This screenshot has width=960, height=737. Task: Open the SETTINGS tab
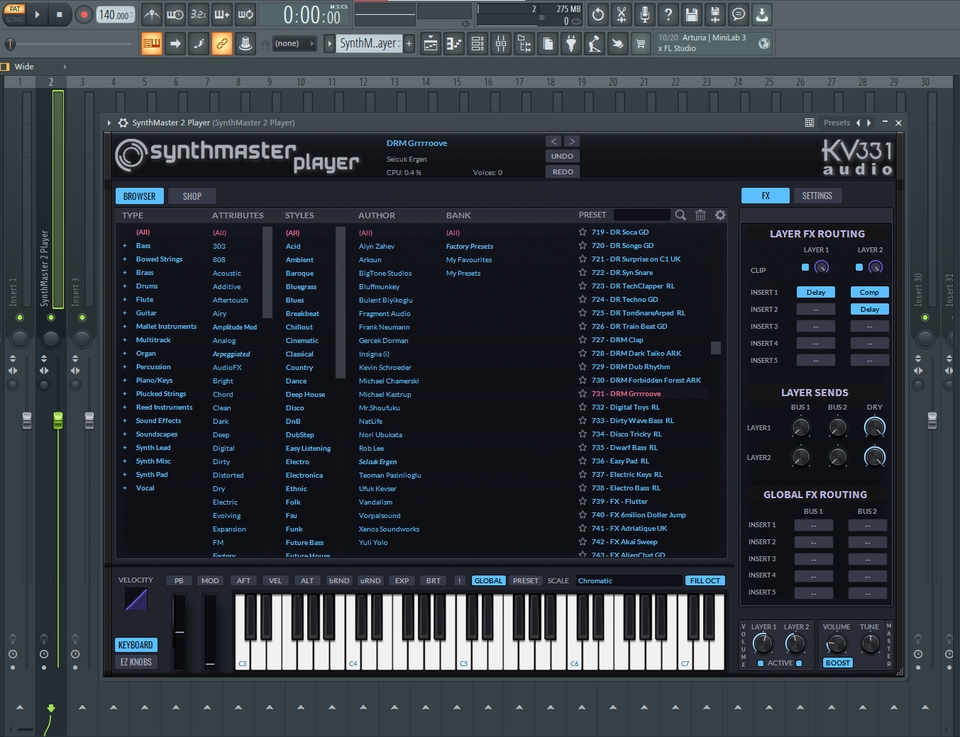[817, 195]
